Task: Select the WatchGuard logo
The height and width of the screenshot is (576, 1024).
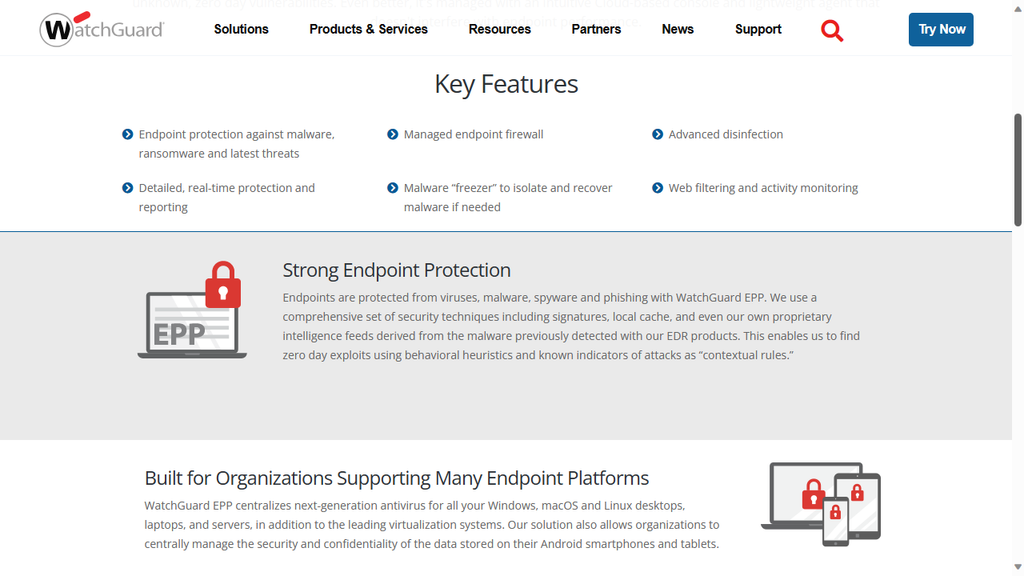Action: click(101, 29)
